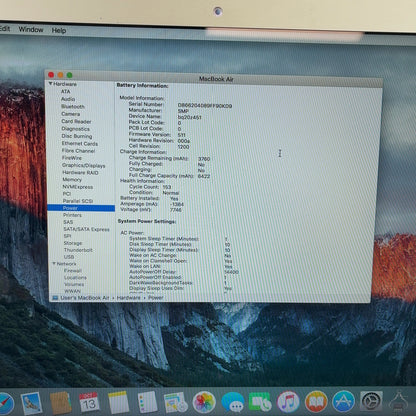This screenshot has width=416, height=416.
Task: Open the Window menu
Action: (x=31, y=30)
